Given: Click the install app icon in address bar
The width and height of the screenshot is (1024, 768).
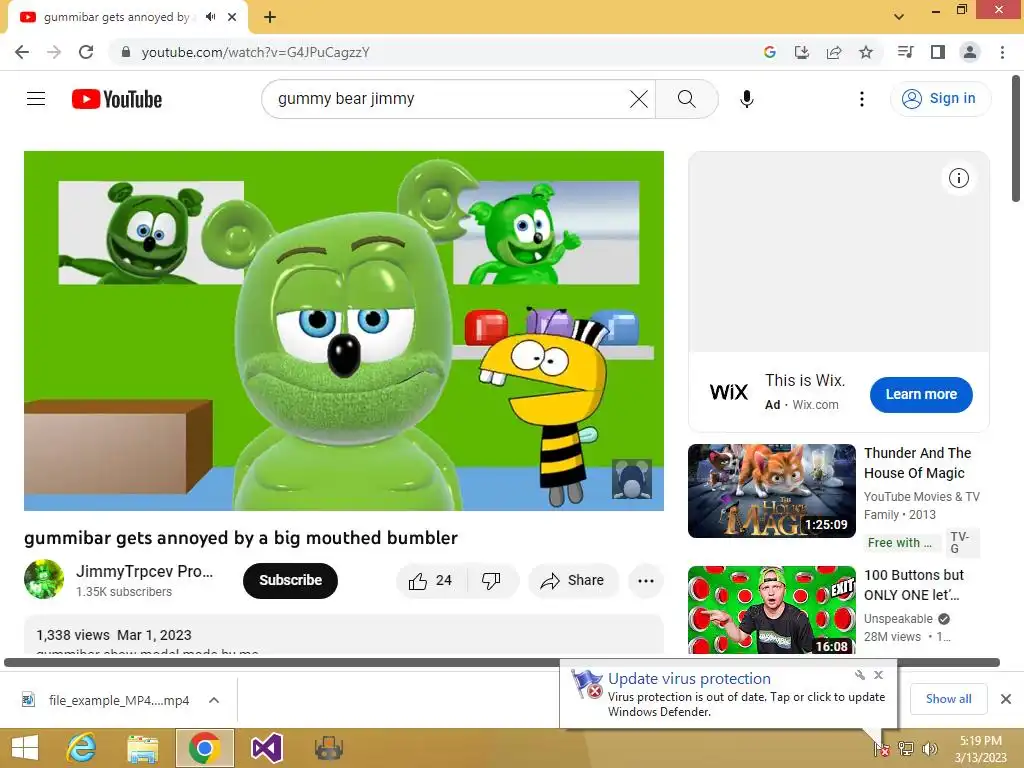Looking at the screenshot, I should (x=801, y=52).
